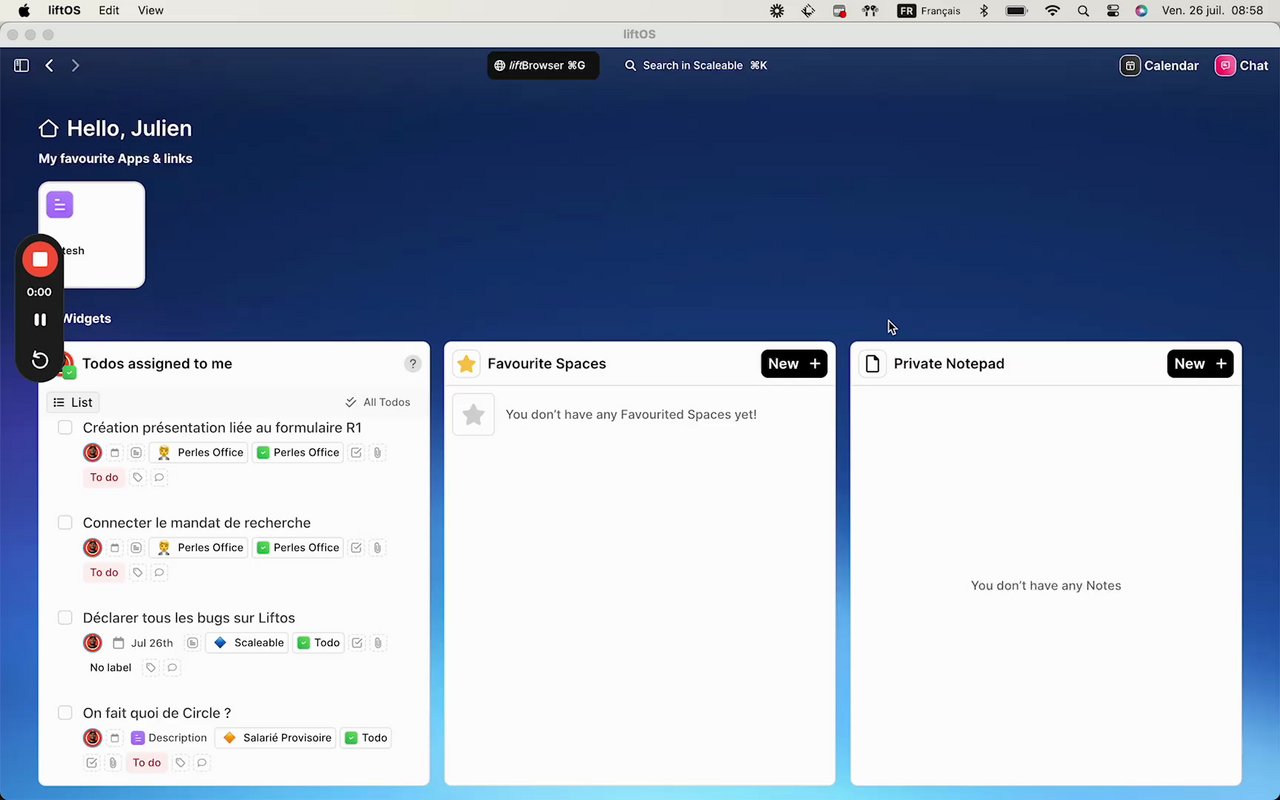Open the Edit menu
Image resolution: width=1280 pixels, height=800 pixels.
(x=109, y=11)
